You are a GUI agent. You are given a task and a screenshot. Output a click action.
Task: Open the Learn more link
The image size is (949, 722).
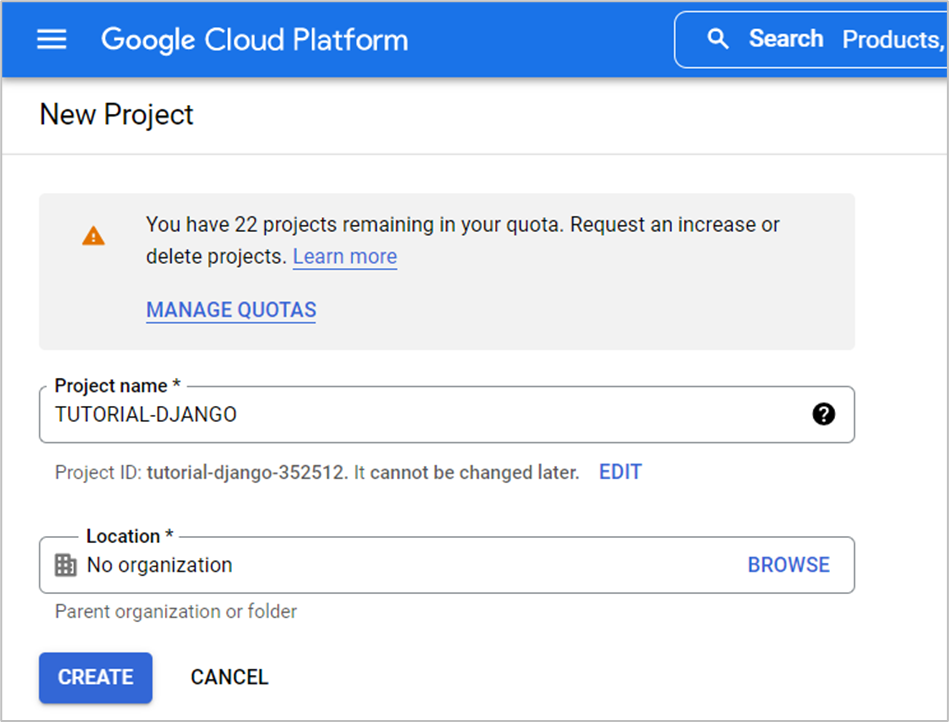click(x=345, y=257)
